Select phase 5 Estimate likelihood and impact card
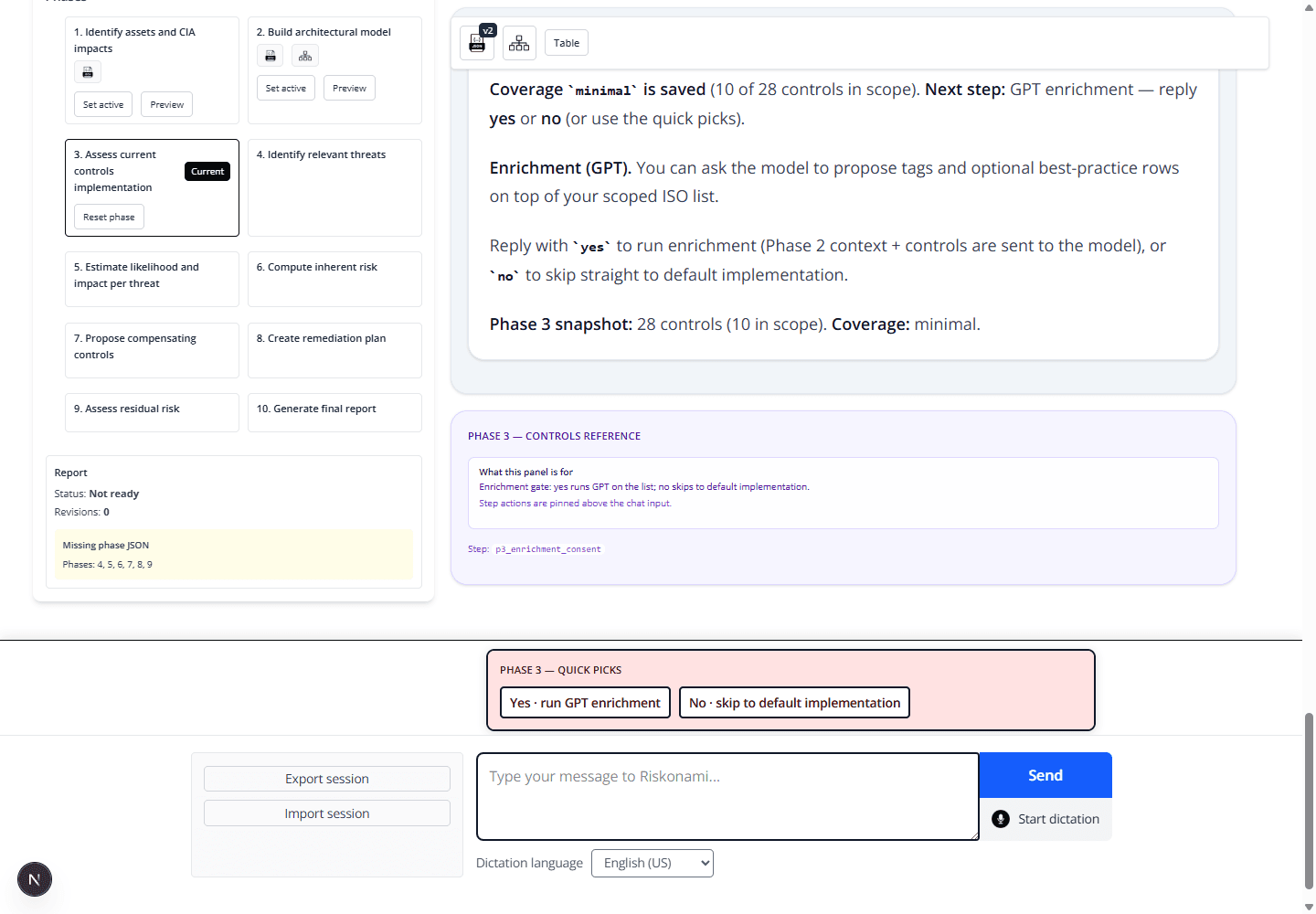This screenshot has height=914, width=1316. pos(152,279)
